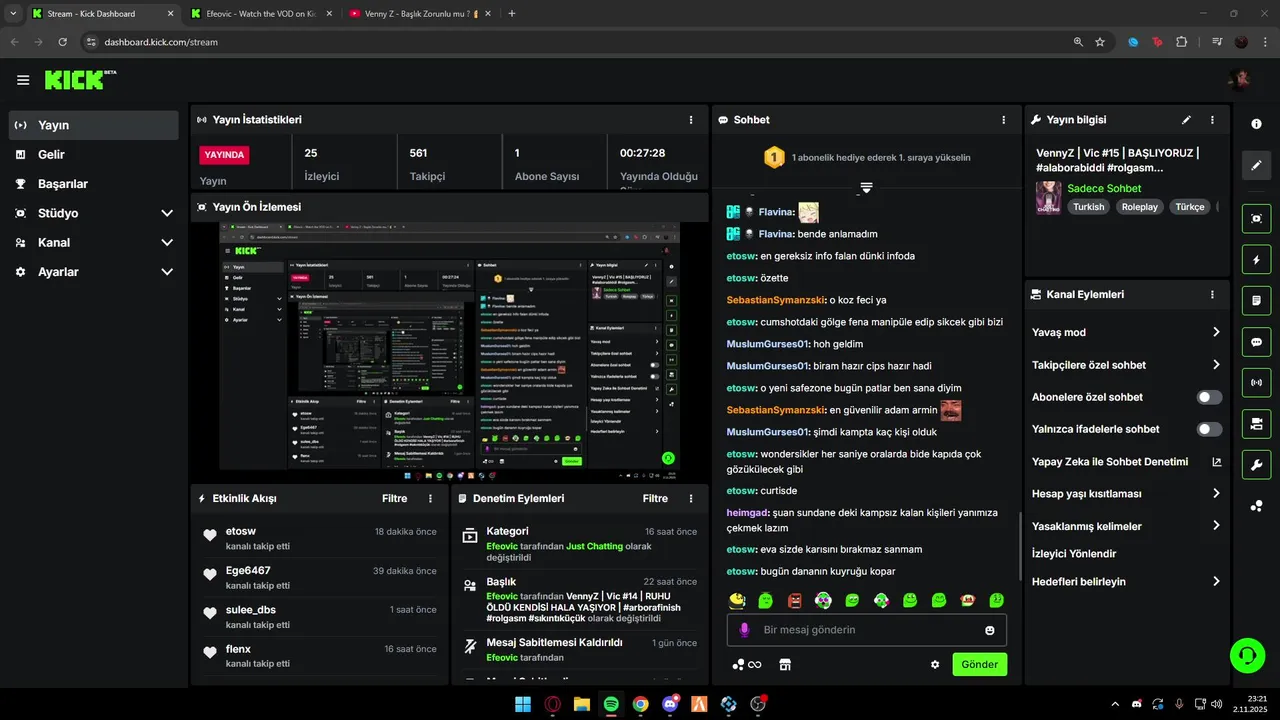Toggle the lightning activity feed widget in the right sidebar

tap(1256, 260)
